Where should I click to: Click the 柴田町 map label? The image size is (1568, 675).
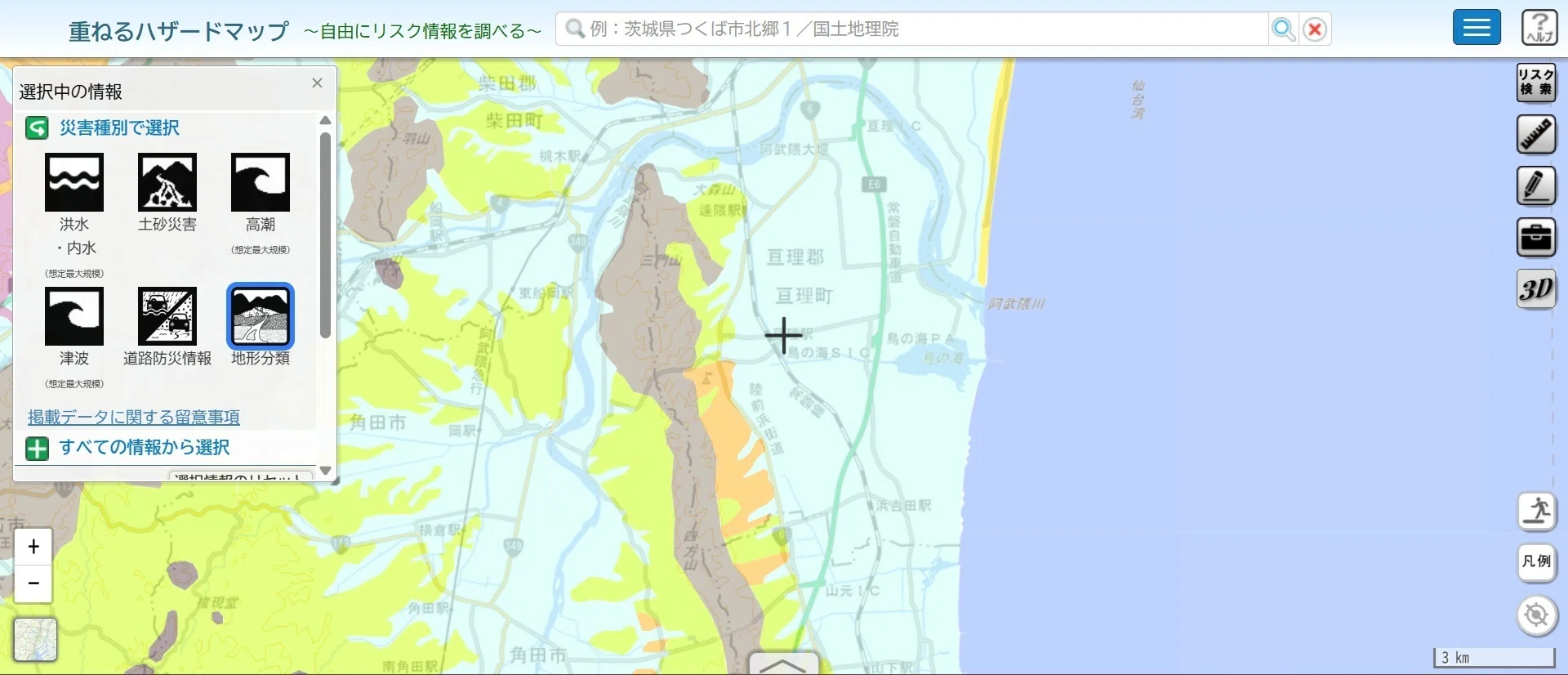click(x=514, y=121)
